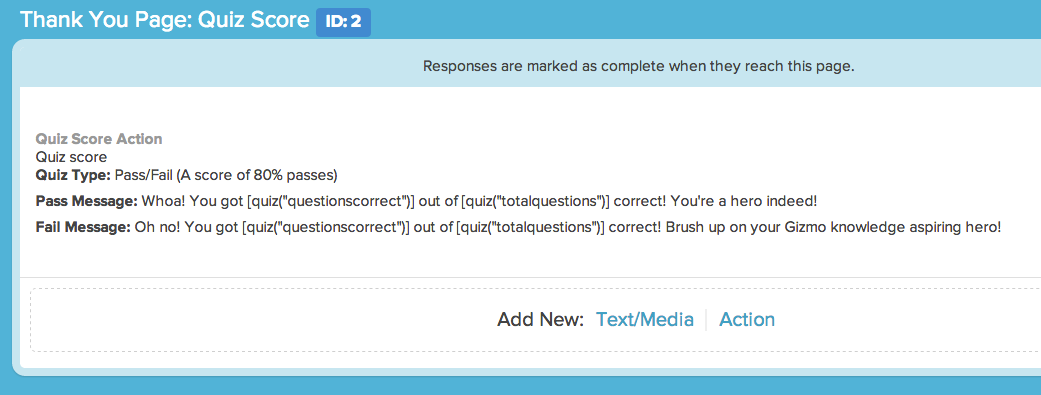Viewport: 1041px width, 395px height.
Task: Click the ID: 2 badge
Action: 343,22
